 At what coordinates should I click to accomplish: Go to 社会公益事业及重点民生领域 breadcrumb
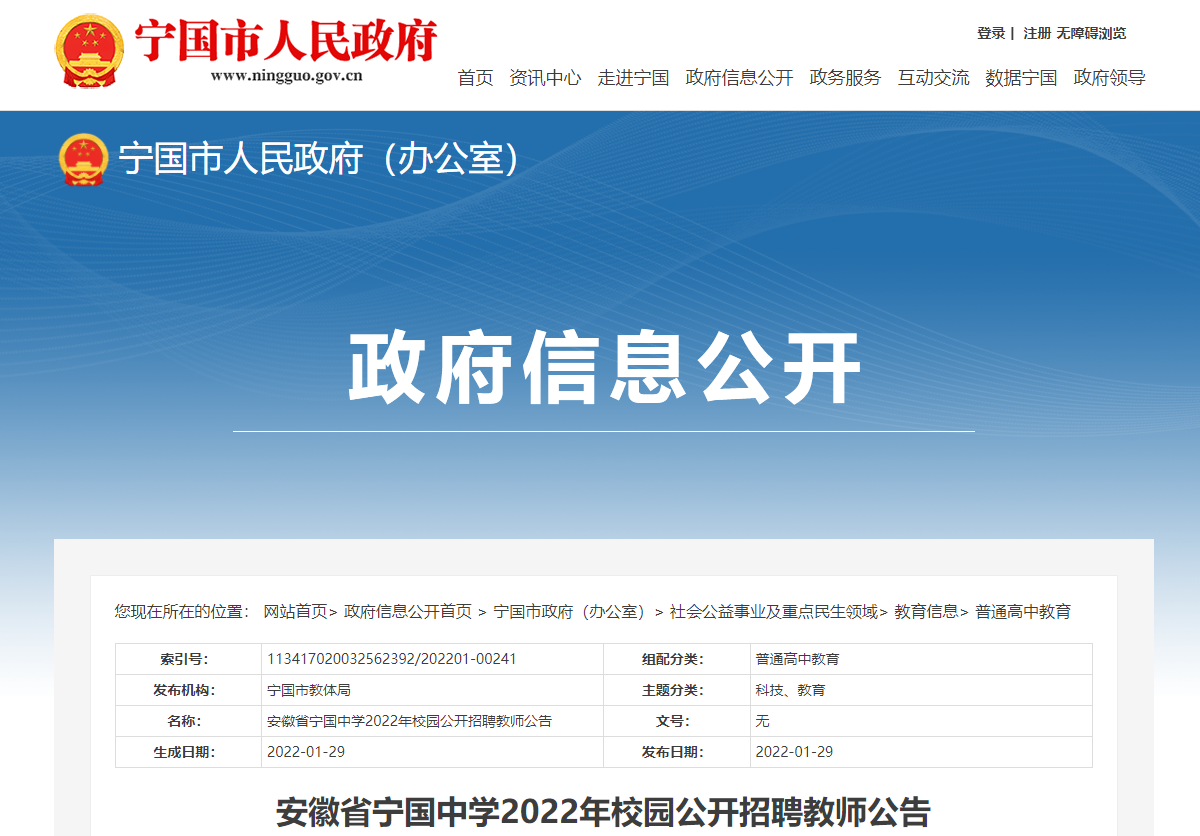[x=773, y=611]
